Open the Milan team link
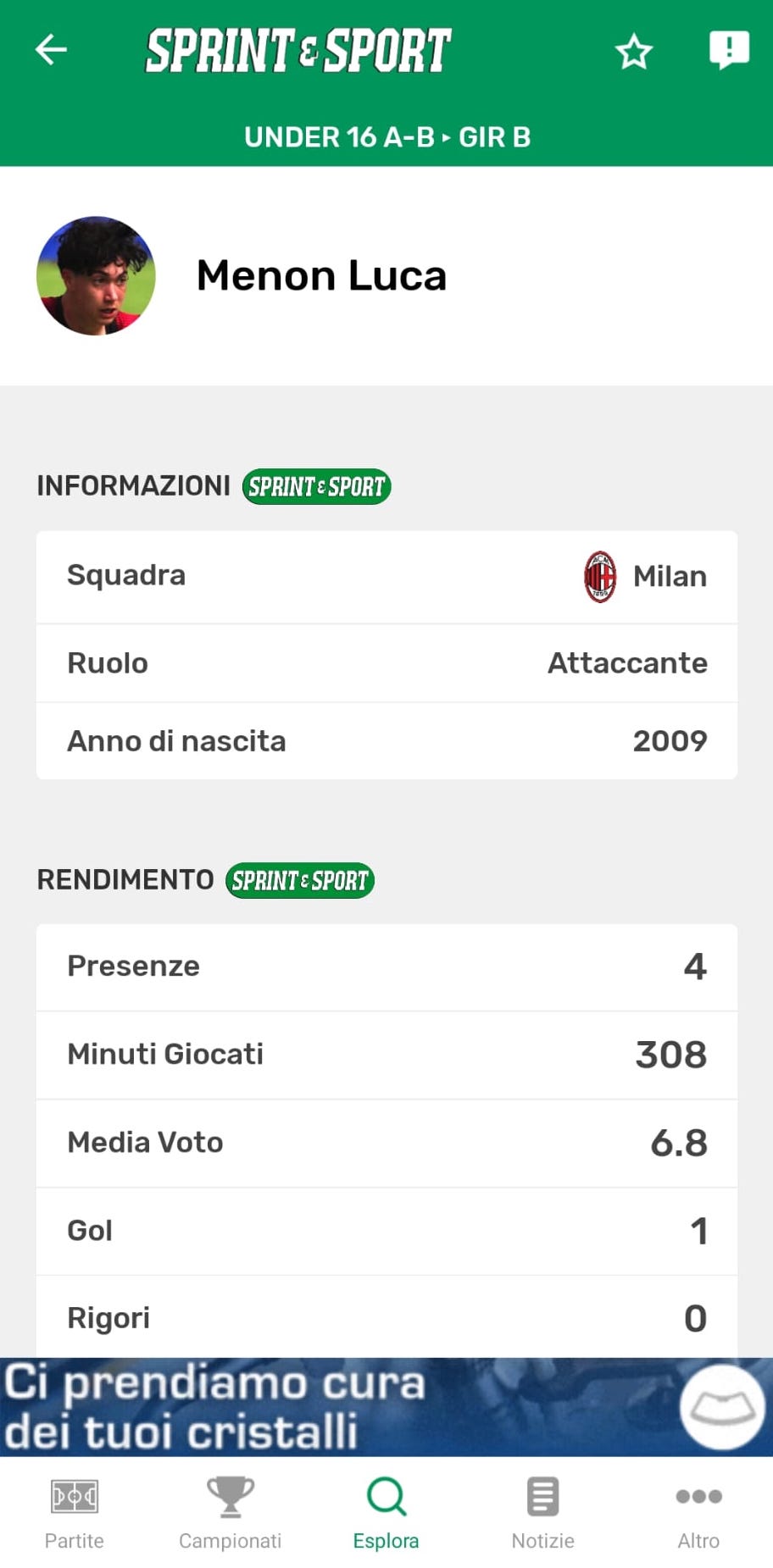 click(670, 577)
